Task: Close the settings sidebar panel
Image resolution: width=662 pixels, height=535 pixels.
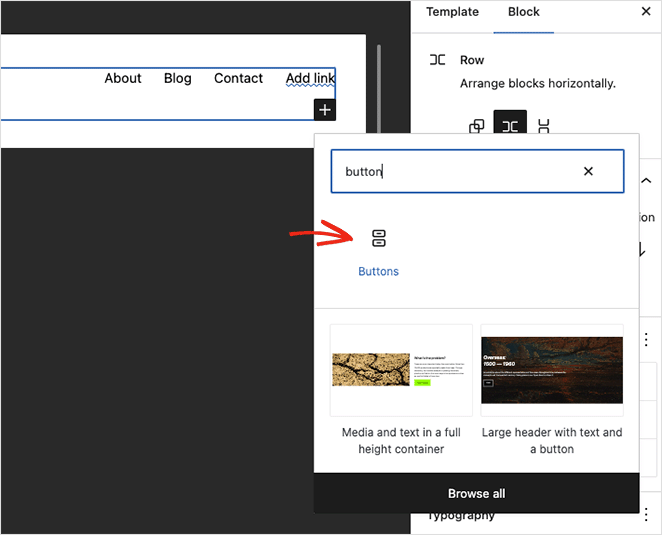Action: pos(645,12)
